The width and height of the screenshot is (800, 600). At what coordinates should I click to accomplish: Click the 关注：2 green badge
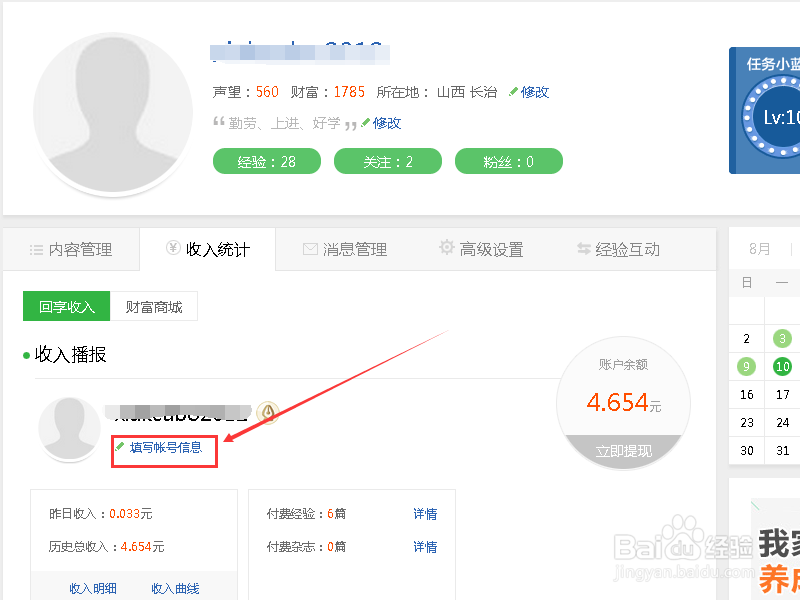click(x=388, y=161)
